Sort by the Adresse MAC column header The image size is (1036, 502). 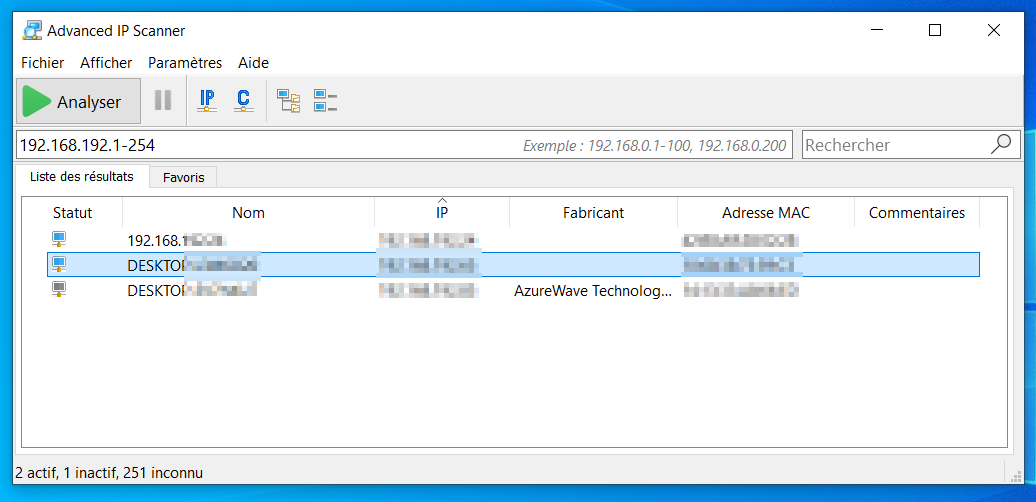click(x=766, y=213)
